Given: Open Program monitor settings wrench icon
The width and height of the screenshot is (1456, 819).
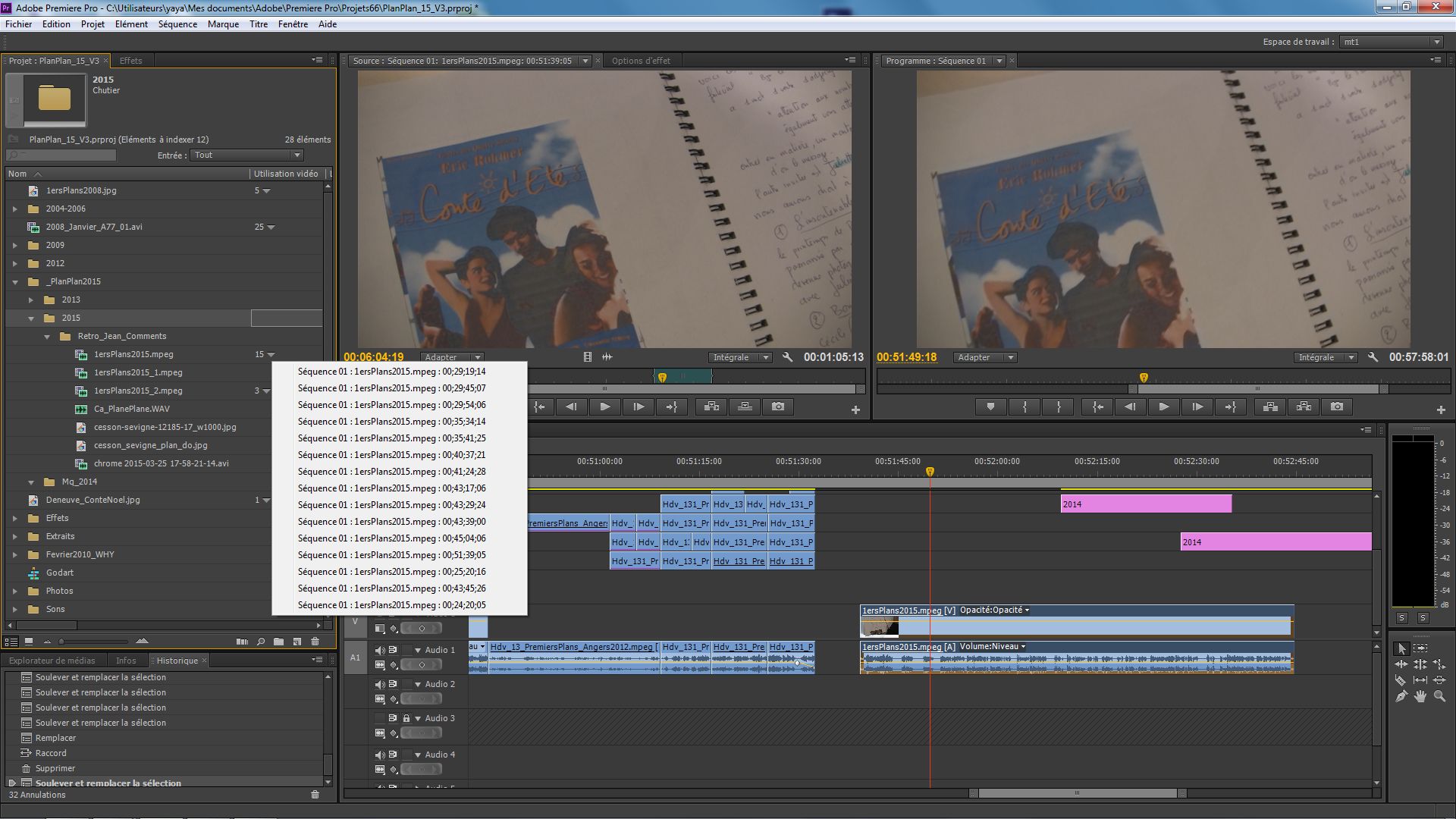Looking at the screenshot, I should (1373, 356).
